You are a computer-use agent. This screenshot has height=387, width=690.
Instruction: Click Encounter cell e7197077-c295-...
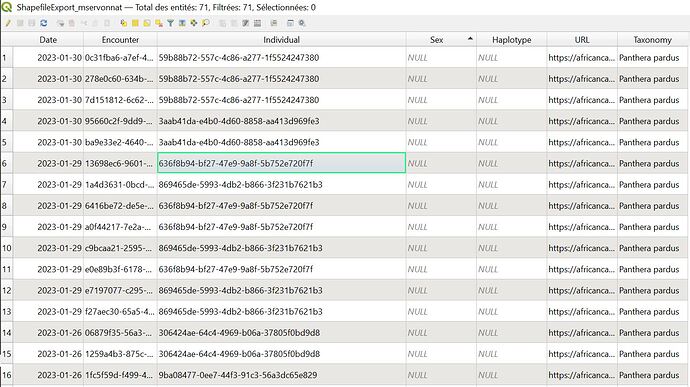(120, 290)
